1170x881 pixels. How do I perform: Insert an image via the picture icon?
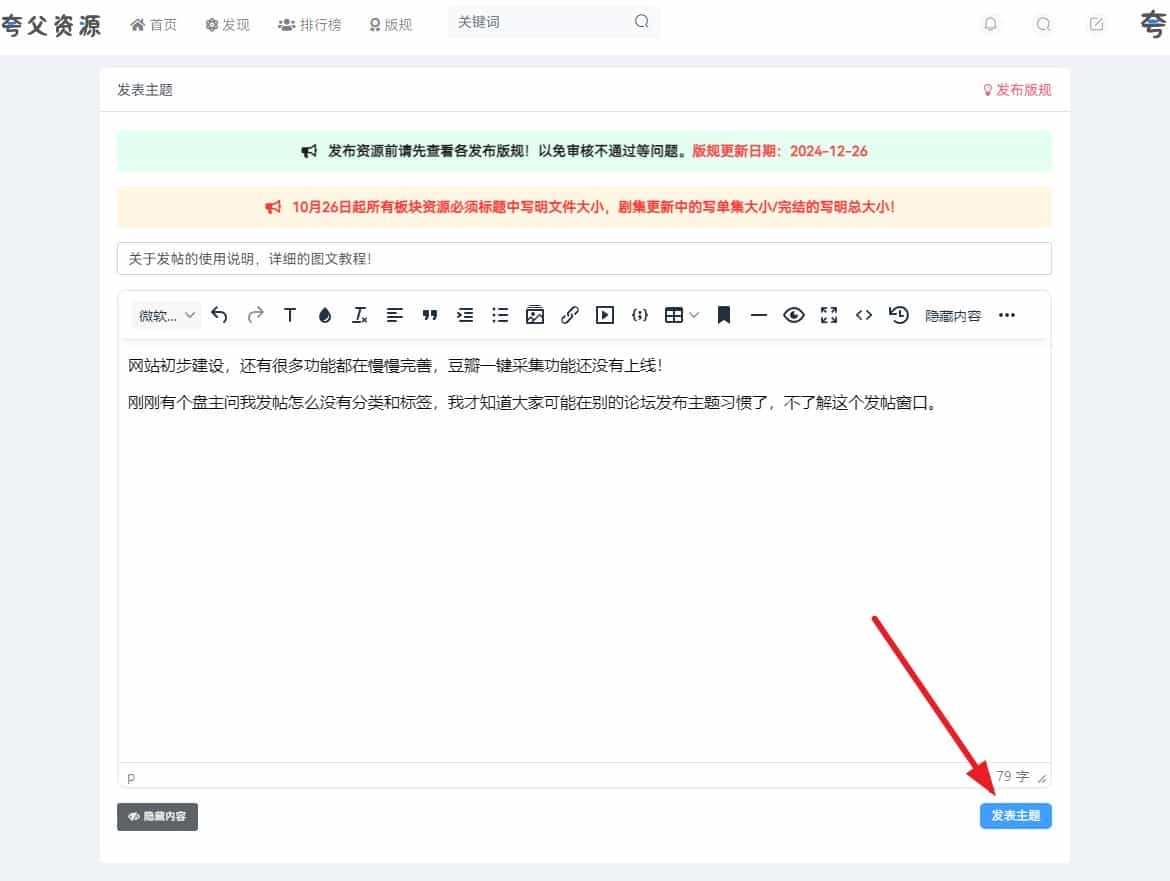coord(535,315)
